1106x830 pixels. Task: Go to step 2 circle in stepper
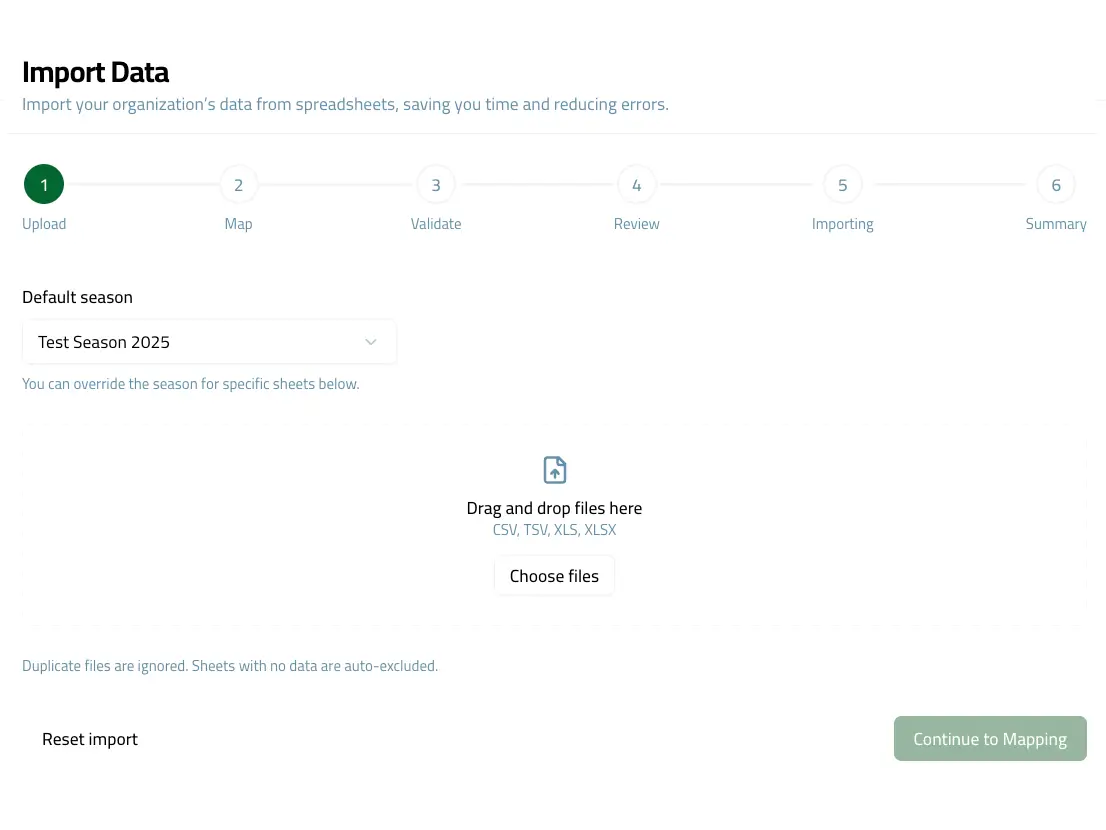click(x=238, y=185)
